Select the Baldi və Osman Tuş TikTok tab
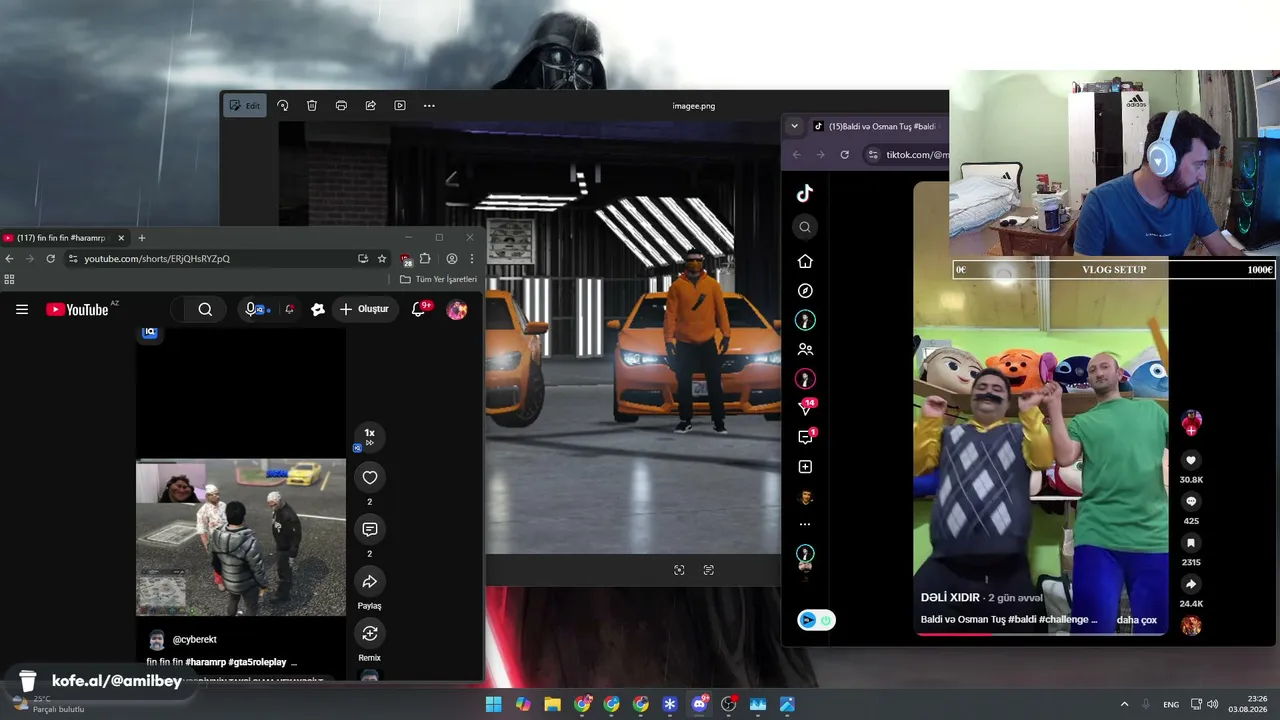This screenshot has width=1280, height=720. 876,127
